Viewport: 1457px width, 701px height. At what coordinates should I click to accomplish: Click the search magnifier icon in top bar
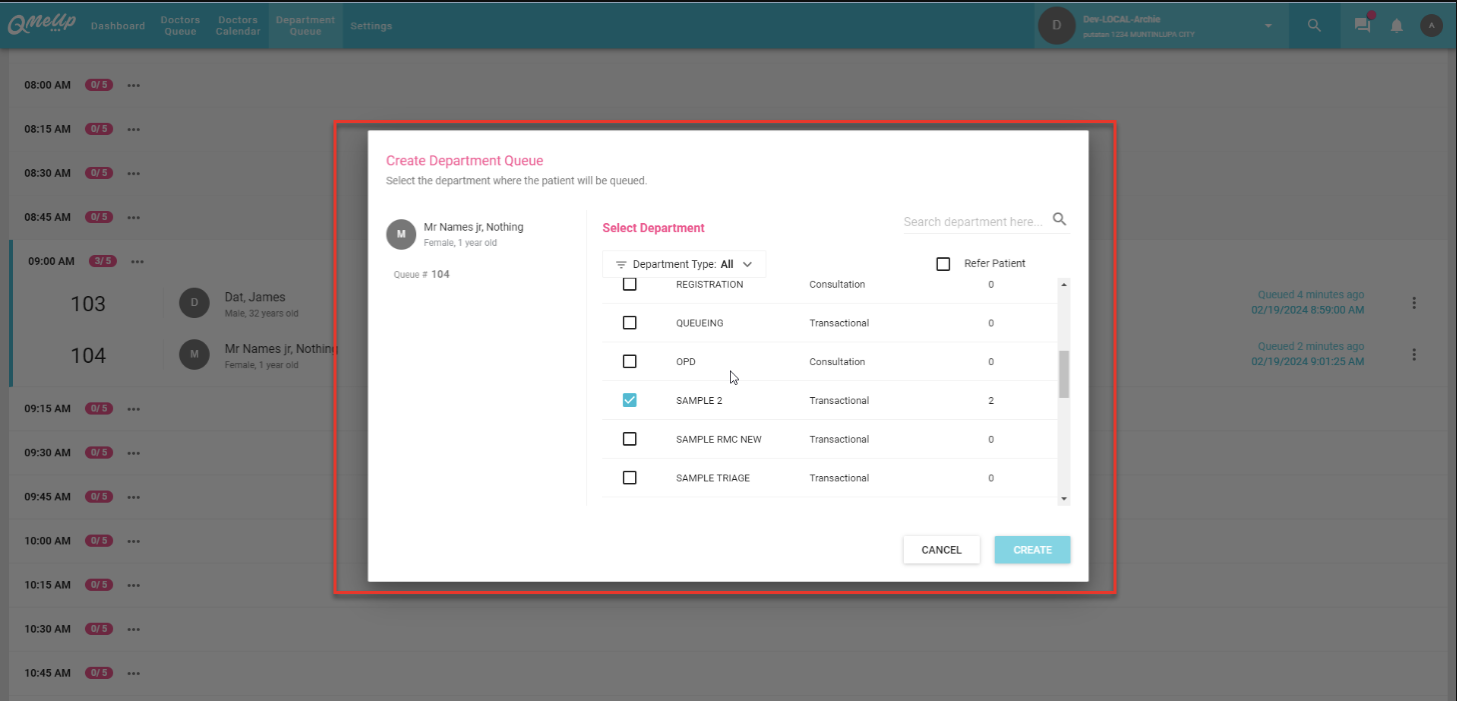(1314, 26)
